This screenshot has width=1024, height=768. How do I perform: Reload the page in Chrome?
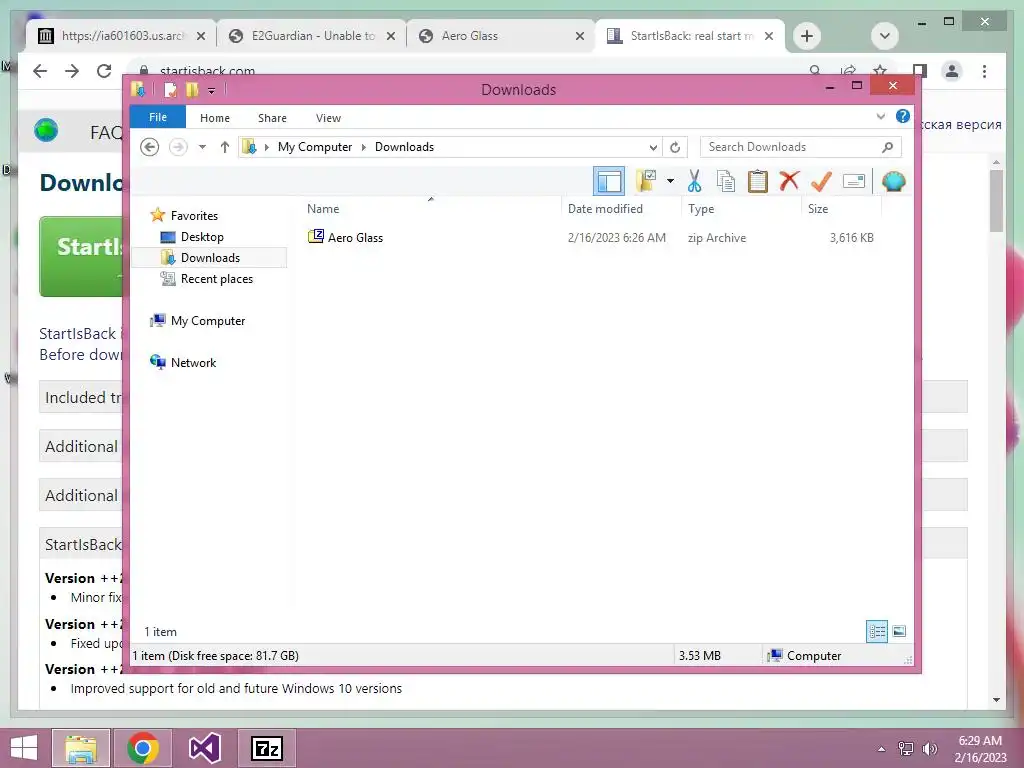click(104, 71)
